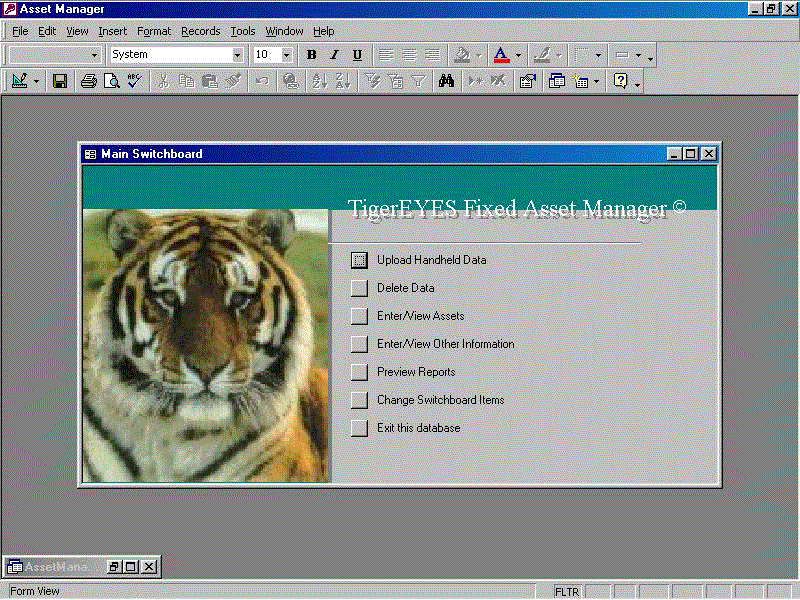800x600 pixels.
Task: Click the Insert Hyperlink globe icon
Action: pyautogui.click(x=291, y=81)
